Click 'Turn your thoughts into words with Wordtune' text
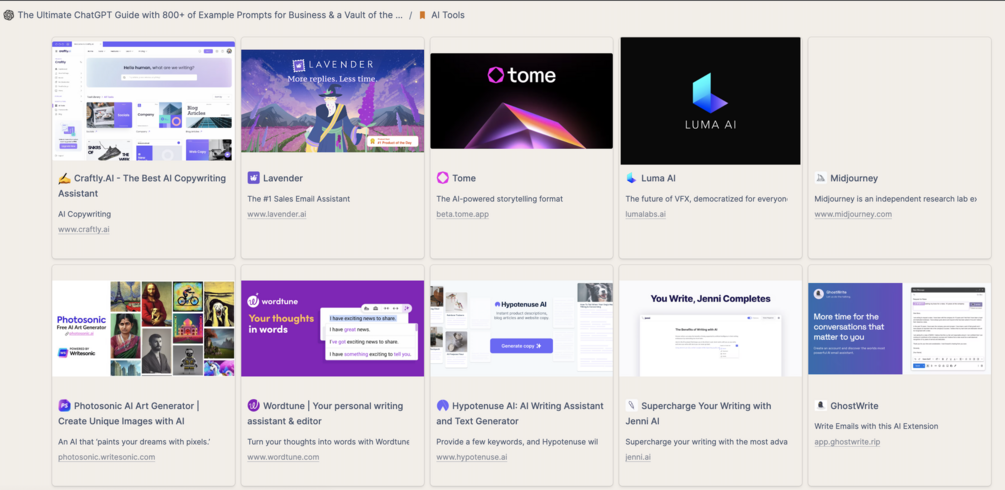1005x490 pixels. pyautogui.click(x=328, y=442)
